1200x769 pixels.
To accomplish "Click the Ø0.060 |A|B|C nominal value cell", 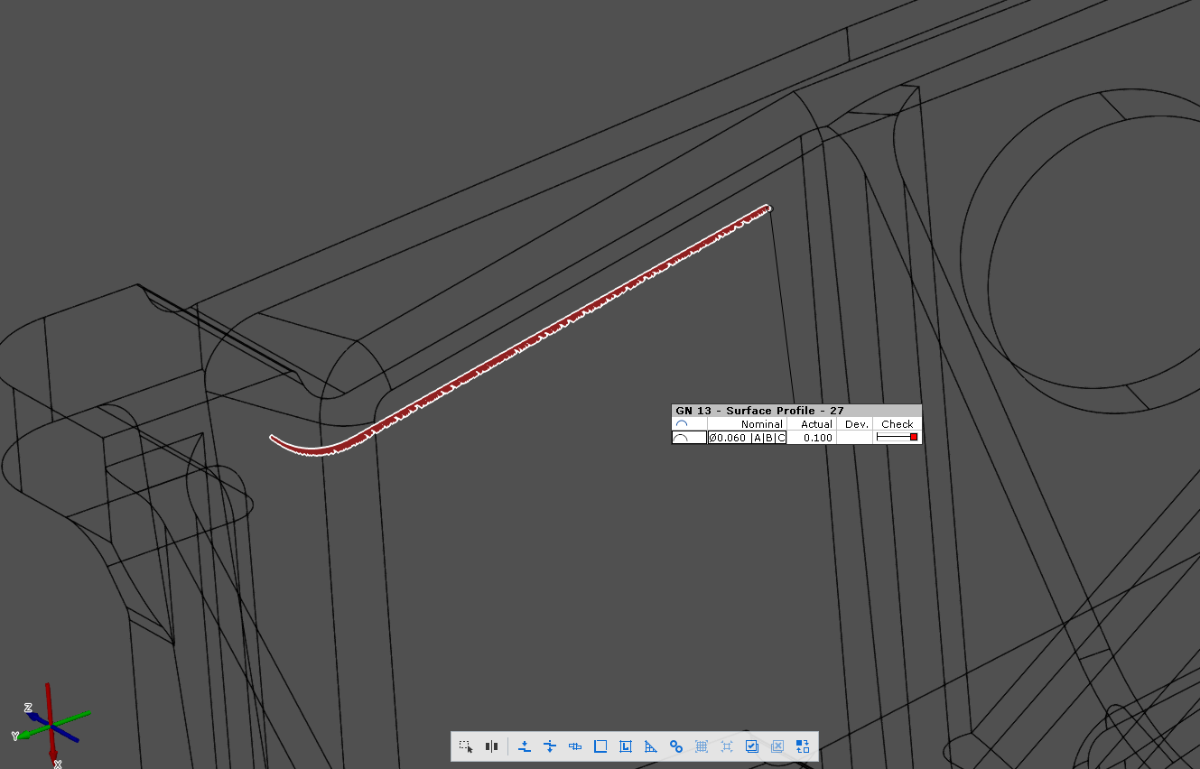I will pos(747,437).
